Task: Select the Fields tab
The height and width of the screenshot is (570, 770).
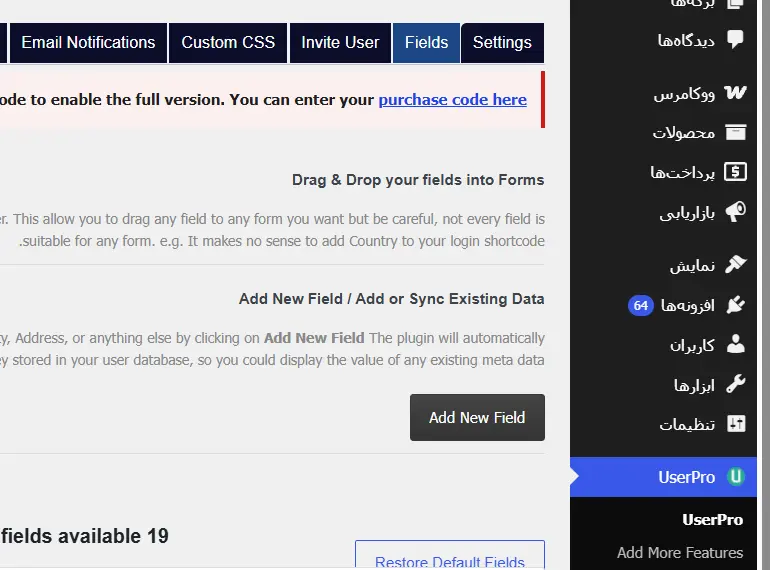Action: click(426, 43)
